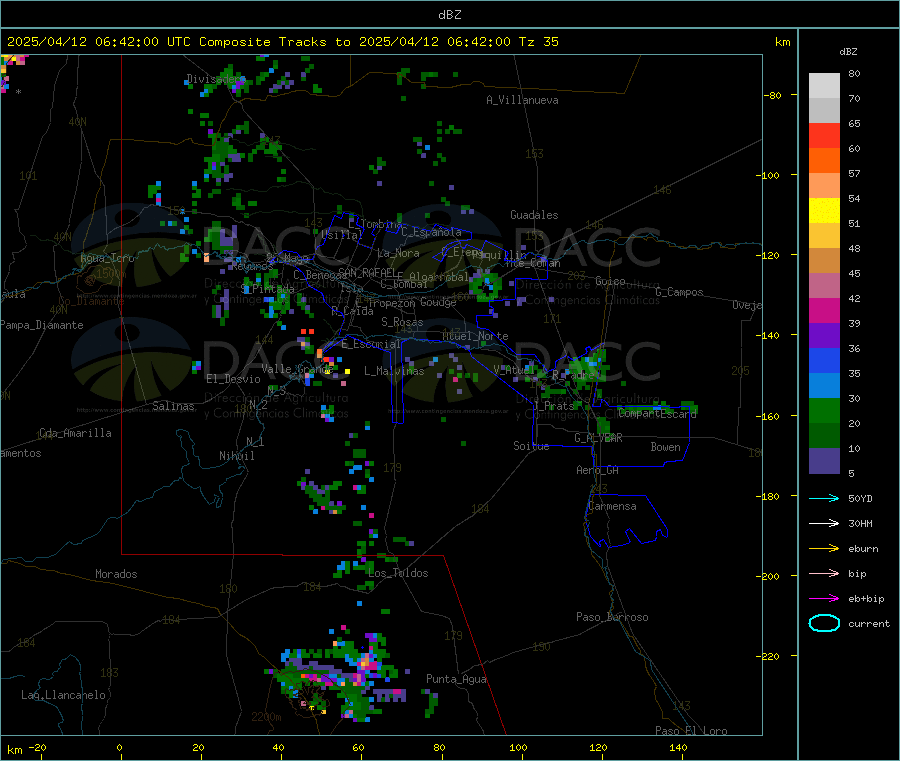Click the cyan 'current' ellipse legend icon
Image resolution: width=900 pixels, height=761 pixels.
coord(824,623)
